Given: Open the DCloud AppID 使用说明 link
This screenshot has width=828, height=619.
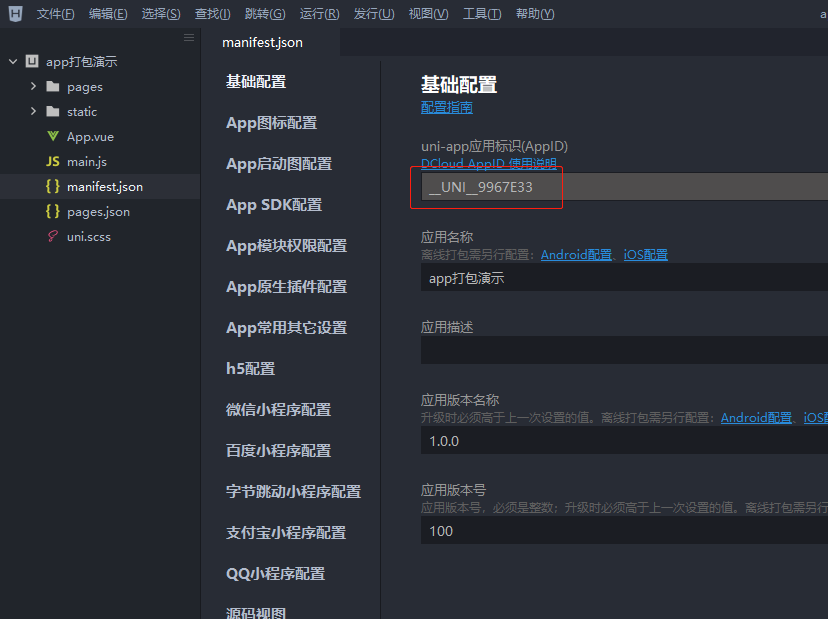Looking at the screenshot, I should pos(487,164).
